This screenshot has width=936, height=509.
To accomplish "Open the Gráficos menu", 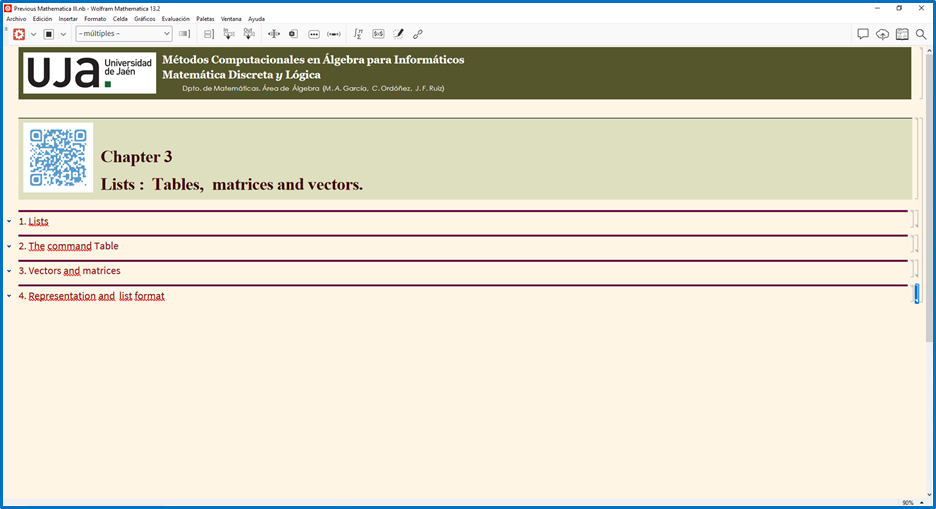I will click(x=144, y=19).
